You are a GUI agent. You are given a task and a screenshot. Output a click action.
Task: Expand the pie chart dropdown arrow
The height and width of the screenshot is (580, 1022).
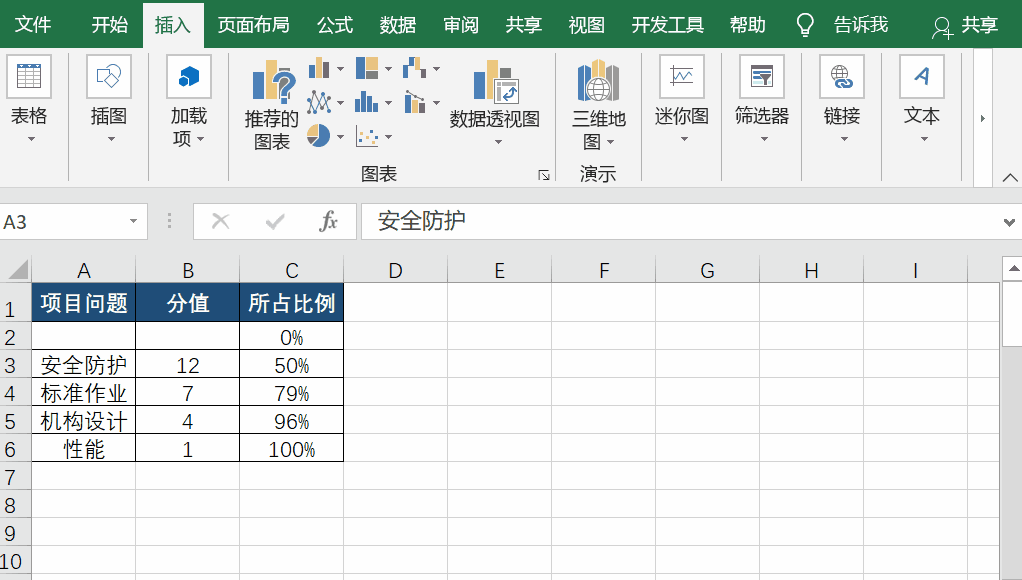pos(340,137)
